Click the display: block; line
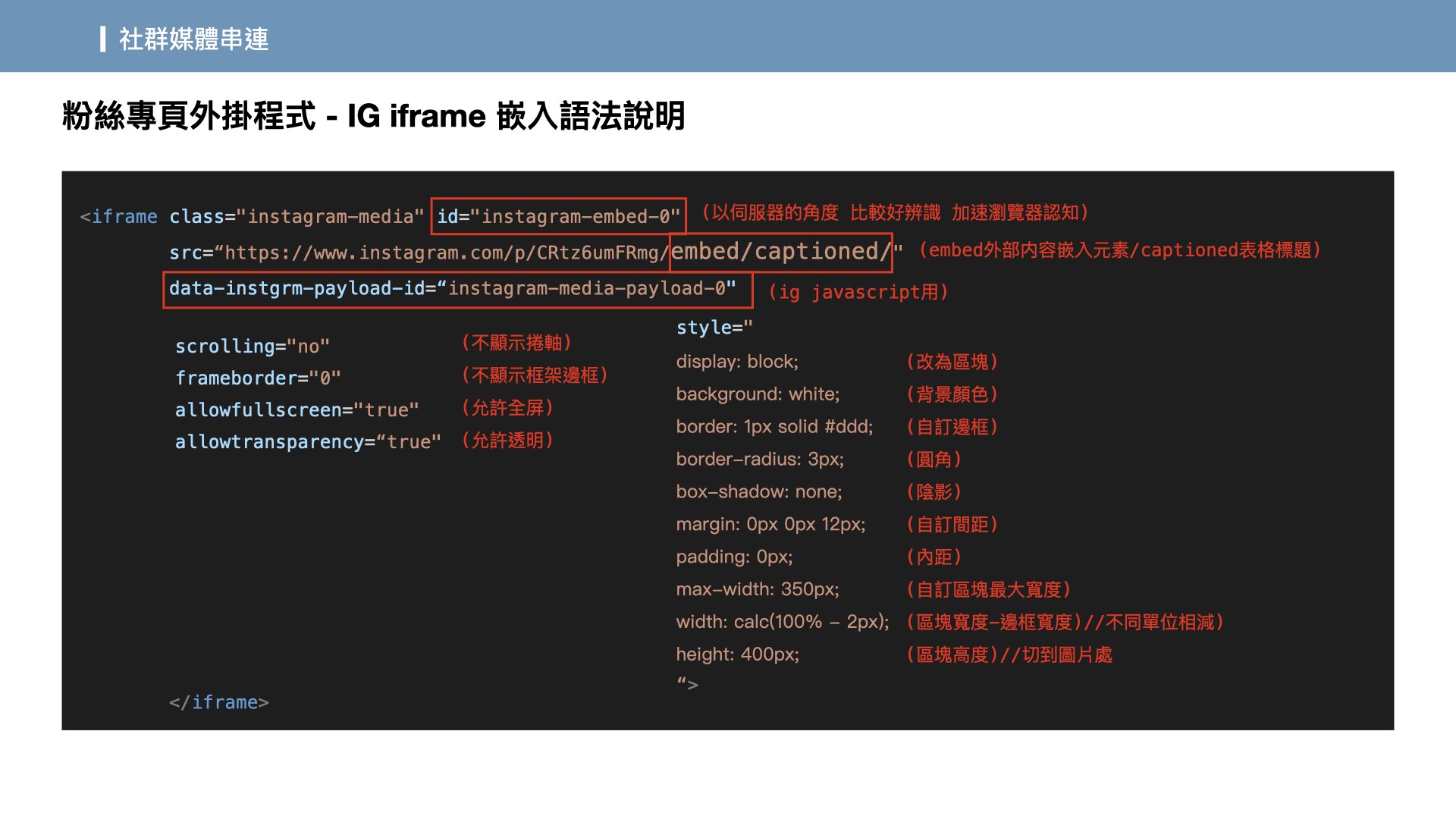This screenshot has height=819, width=1456. click(x=737, y=362)
